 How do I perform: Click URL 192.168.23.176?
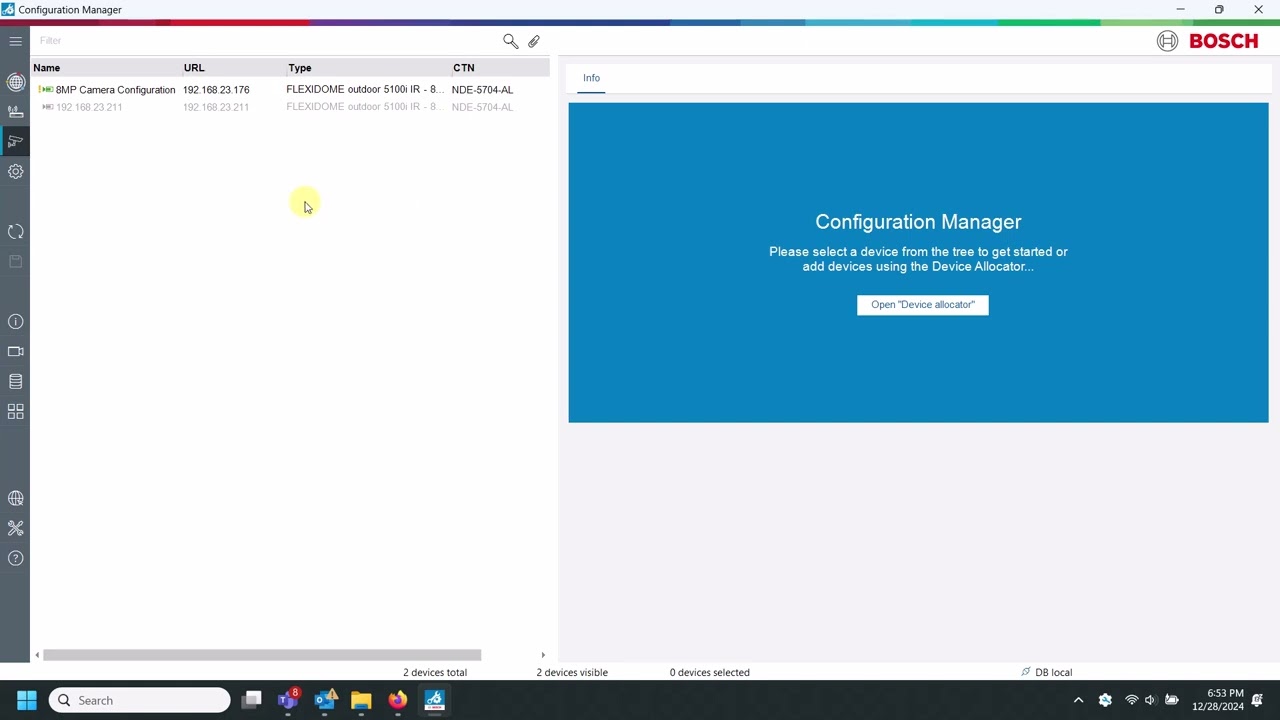pos(216,90)
